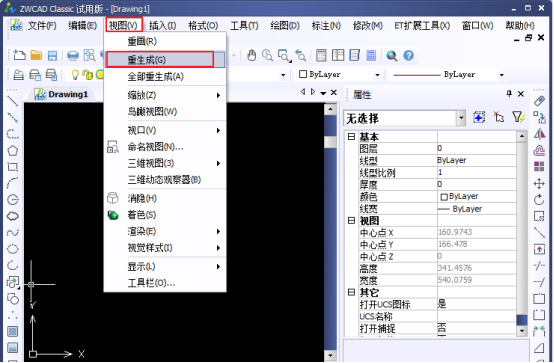Collapse the 基本 section
Image resolution: width=554 pixels, height=363 pixels.
pyautogui.click(x=351, y=136)
